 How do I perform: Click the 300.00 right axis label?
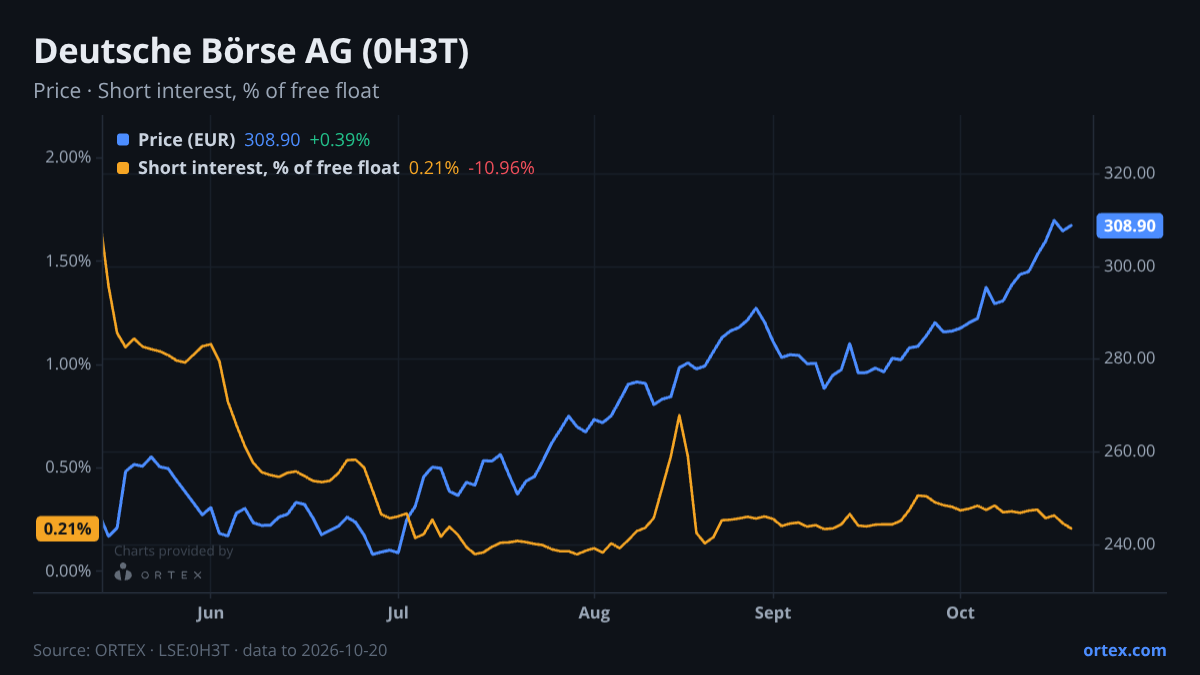tap(1131, 266)
